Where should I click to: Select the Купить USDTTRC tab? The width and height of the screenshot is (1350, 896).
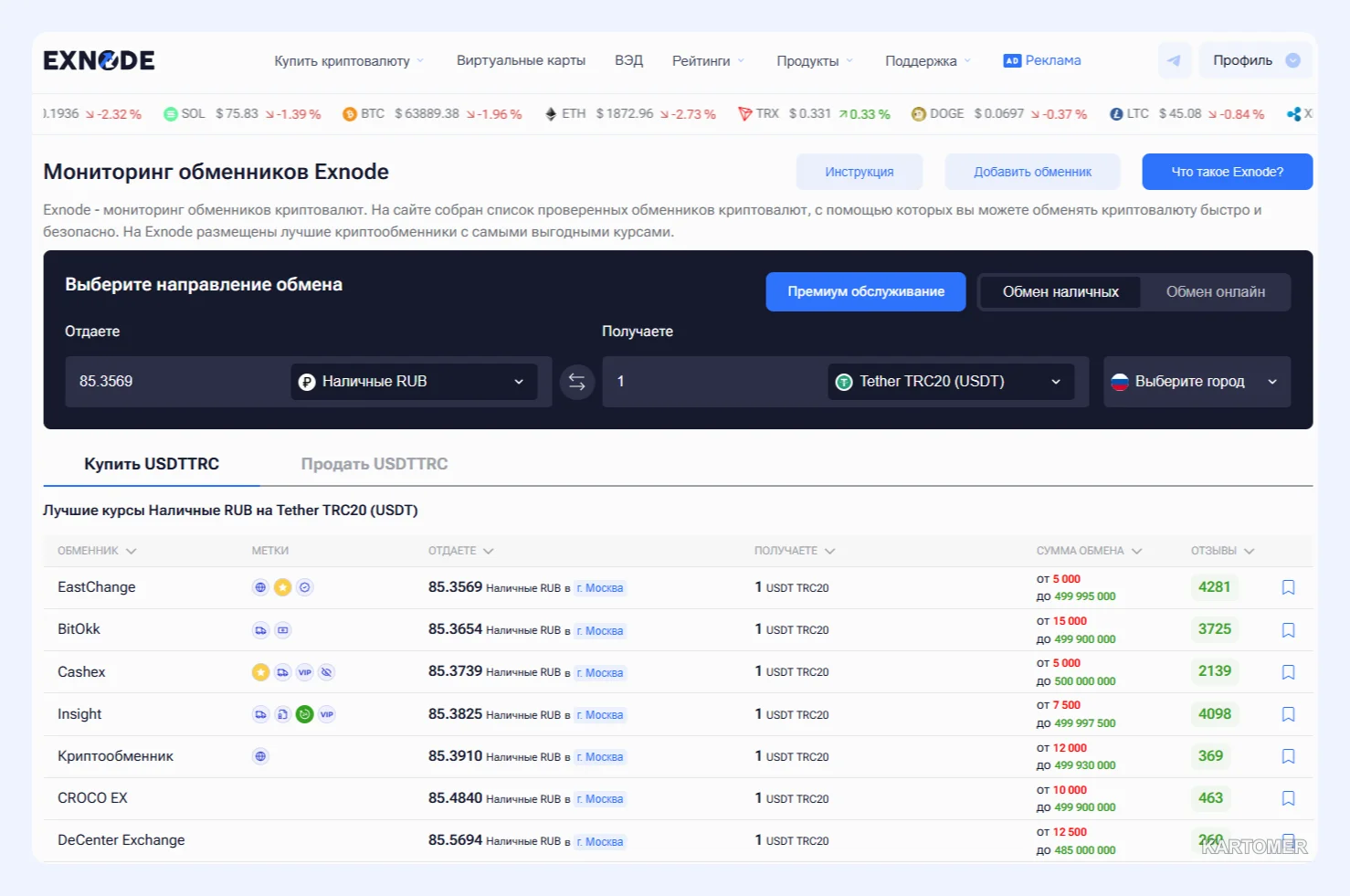152,464
